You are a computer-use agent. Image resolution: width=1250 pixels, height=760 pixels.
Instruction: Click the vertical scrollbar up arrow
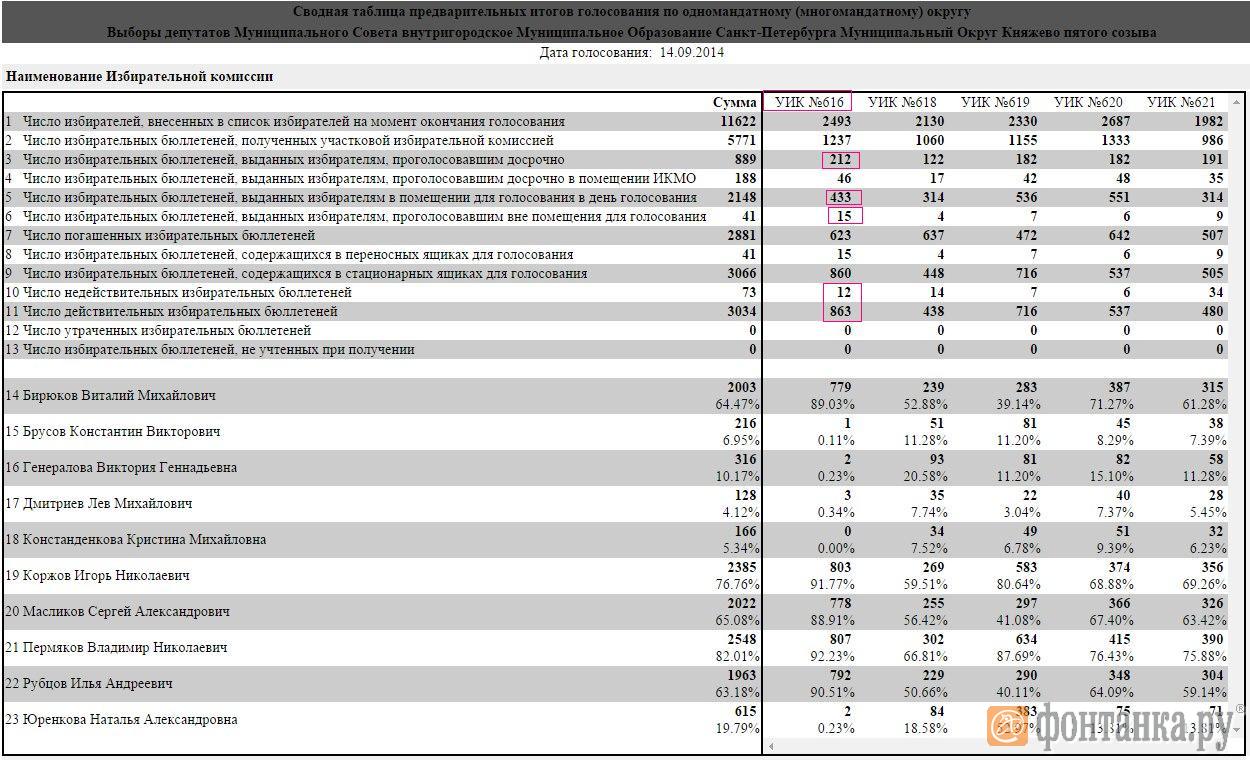(1237, 102)
